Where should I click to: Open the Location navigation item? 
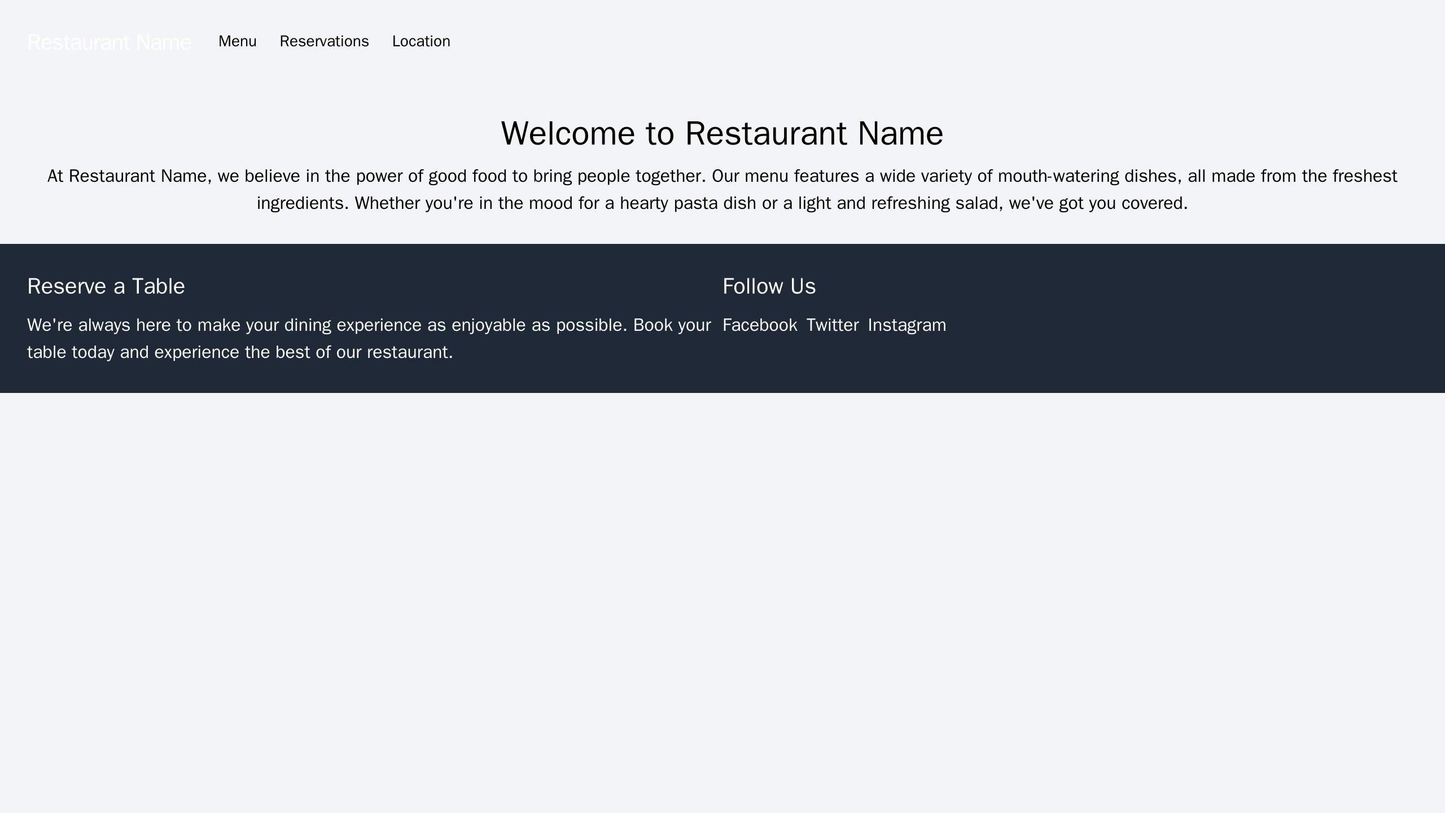click(421, 41)
